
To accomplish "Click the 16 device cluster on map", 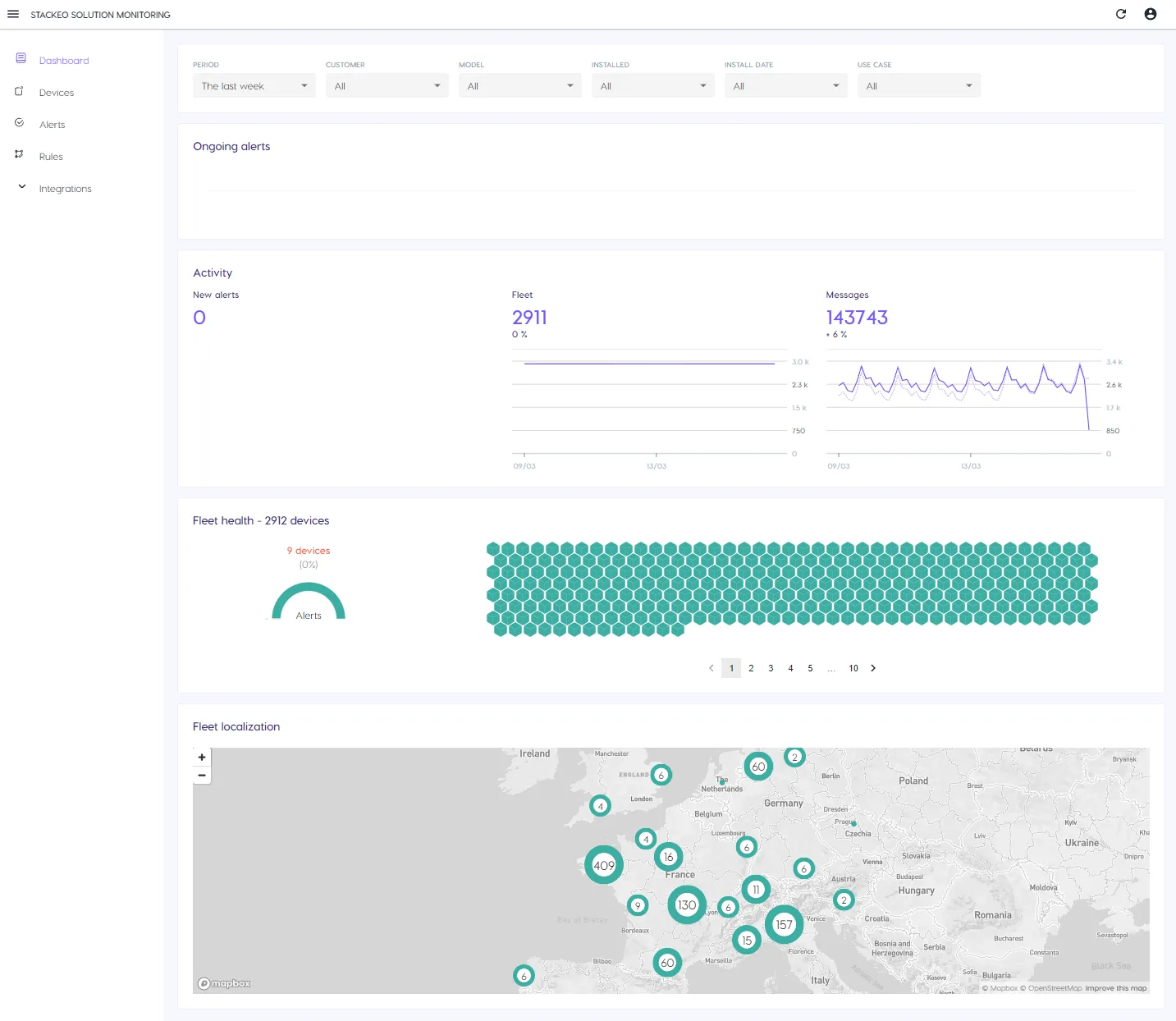I will tap(669, 857).
